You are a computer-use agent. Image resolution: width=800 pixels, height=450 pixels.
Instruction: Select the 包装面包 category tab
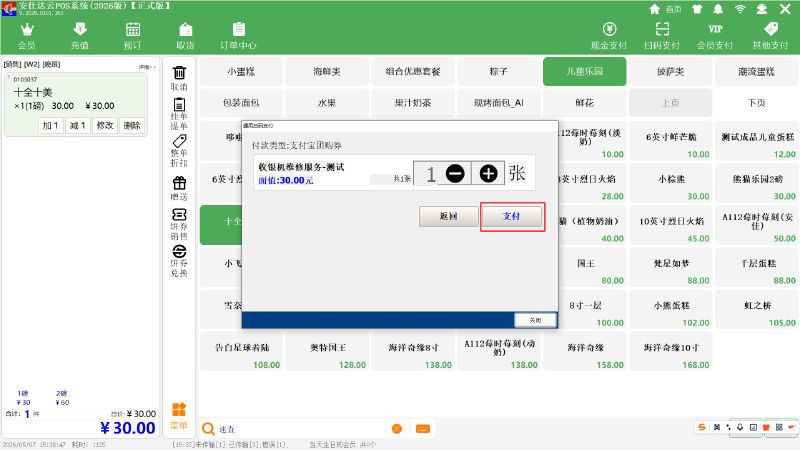(x=241, y=103)
